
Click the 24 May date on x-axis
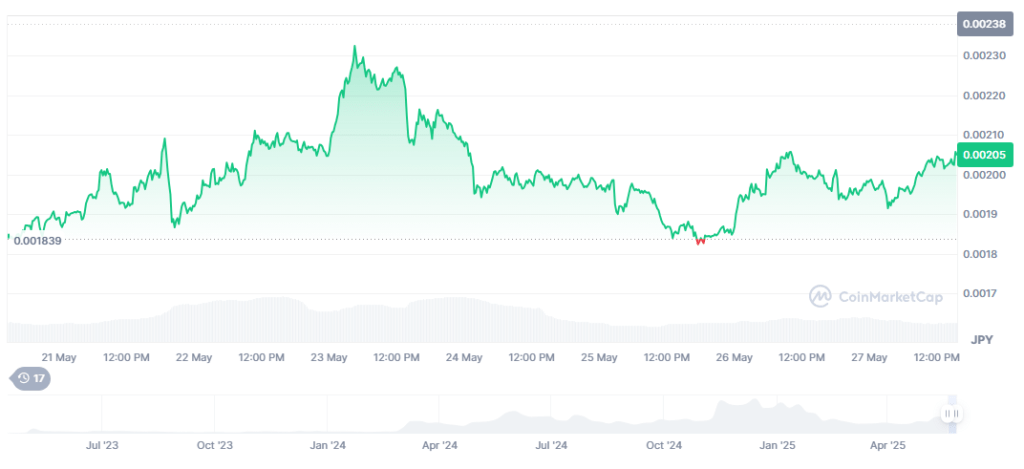(464, 357)
